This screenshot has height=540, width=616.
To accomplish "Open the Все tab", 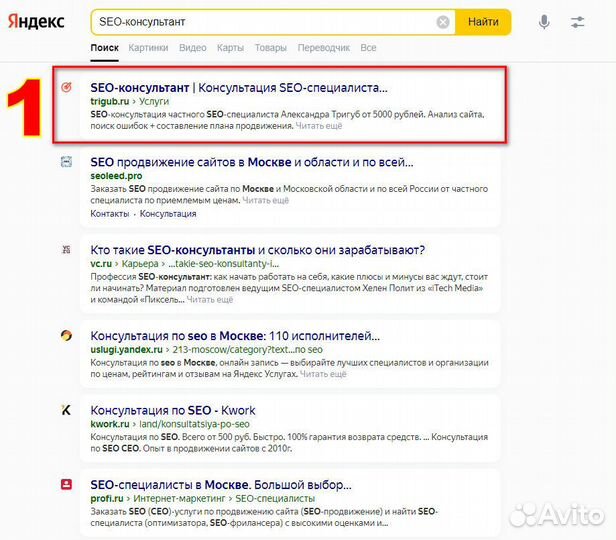I will point(368,48).
